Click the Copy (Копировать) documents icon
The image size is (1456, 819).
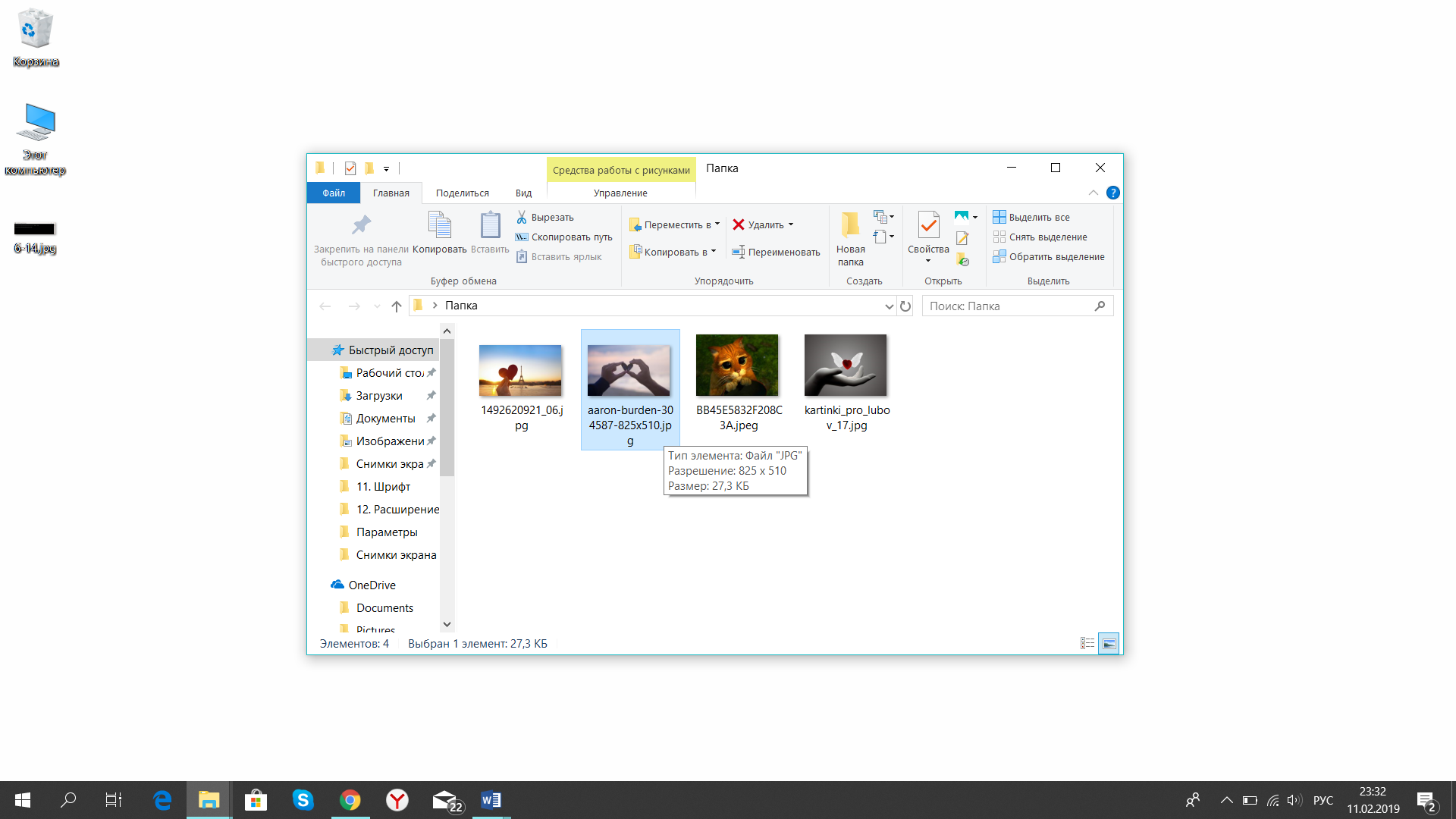(440, 224)
